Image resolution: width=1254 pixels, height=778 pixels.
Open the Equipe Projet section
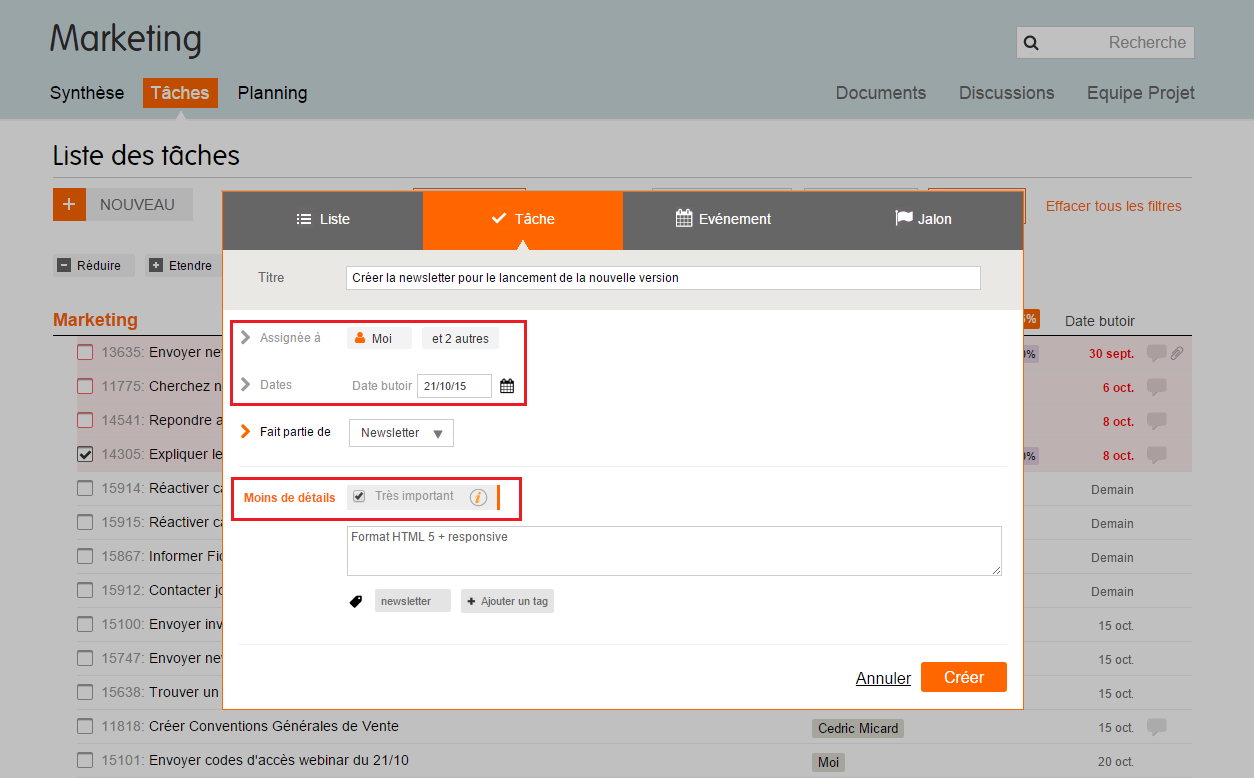pos(1141,93)
